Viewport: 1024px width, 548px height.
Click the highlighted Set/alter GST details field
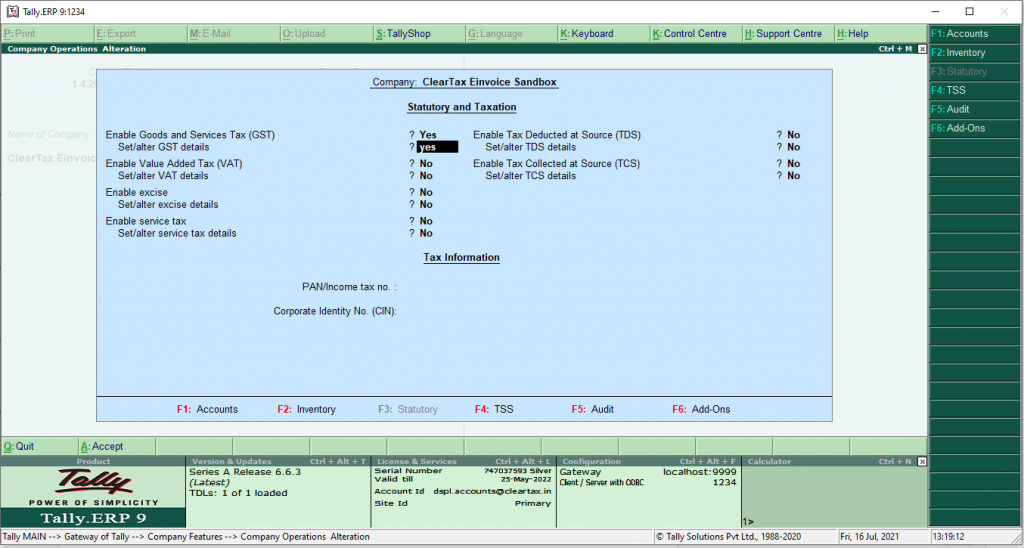(x=438, y=148)
